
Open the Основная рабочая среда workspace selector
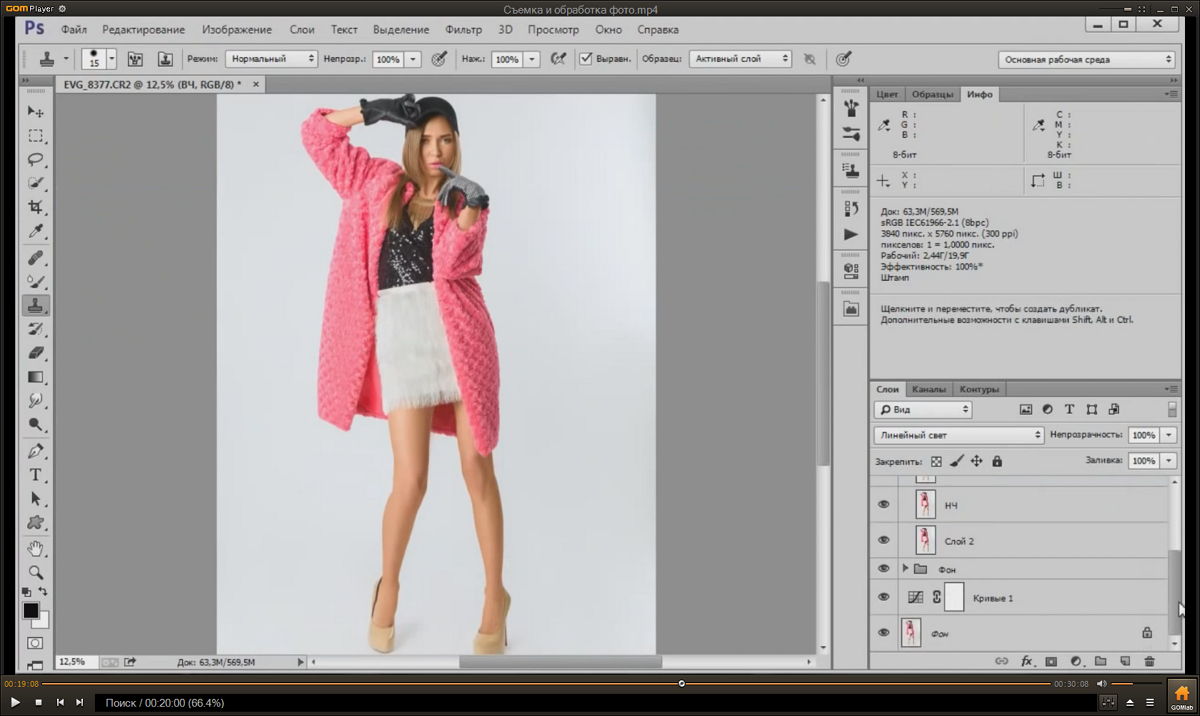coord(1086,60)
